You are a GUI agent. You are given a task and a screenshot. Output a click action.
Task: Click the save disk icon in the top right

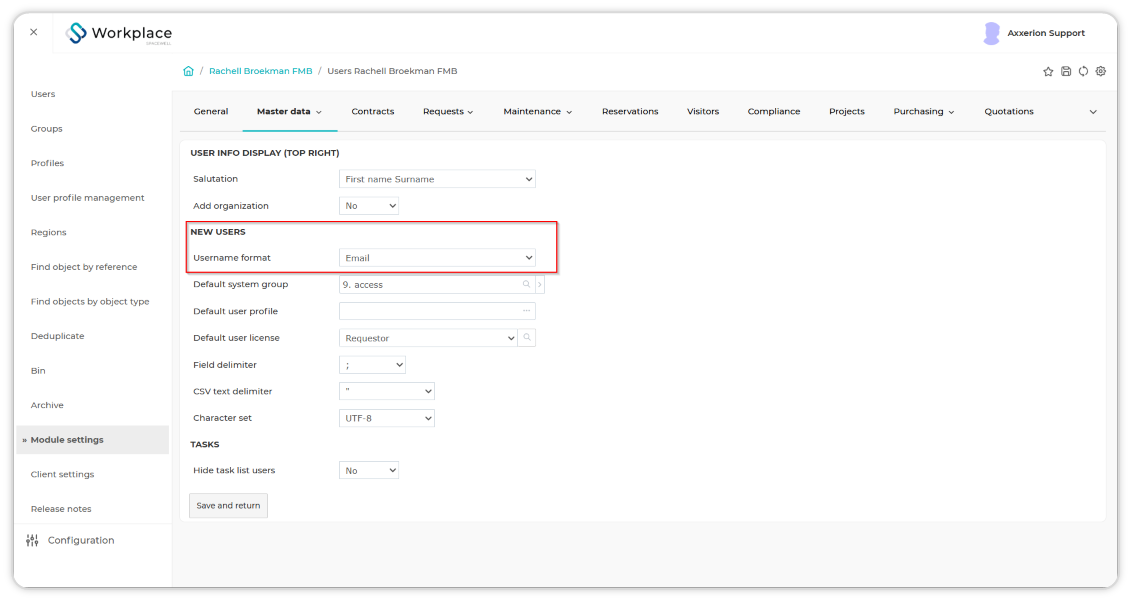pyautogui.click(x=1066, y=71)
